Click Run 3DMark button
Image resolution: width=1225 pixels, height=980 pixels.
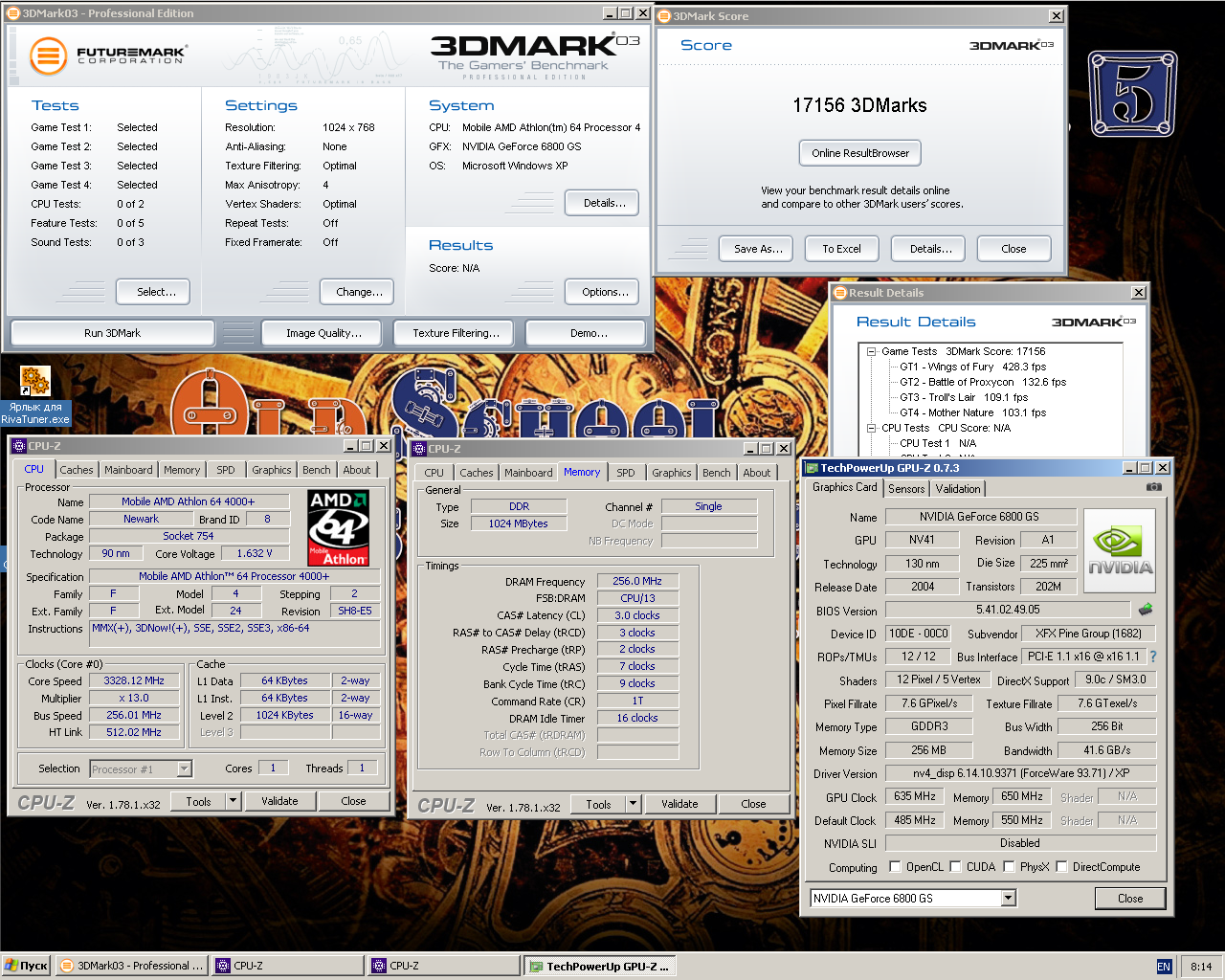tap(112, 333)
